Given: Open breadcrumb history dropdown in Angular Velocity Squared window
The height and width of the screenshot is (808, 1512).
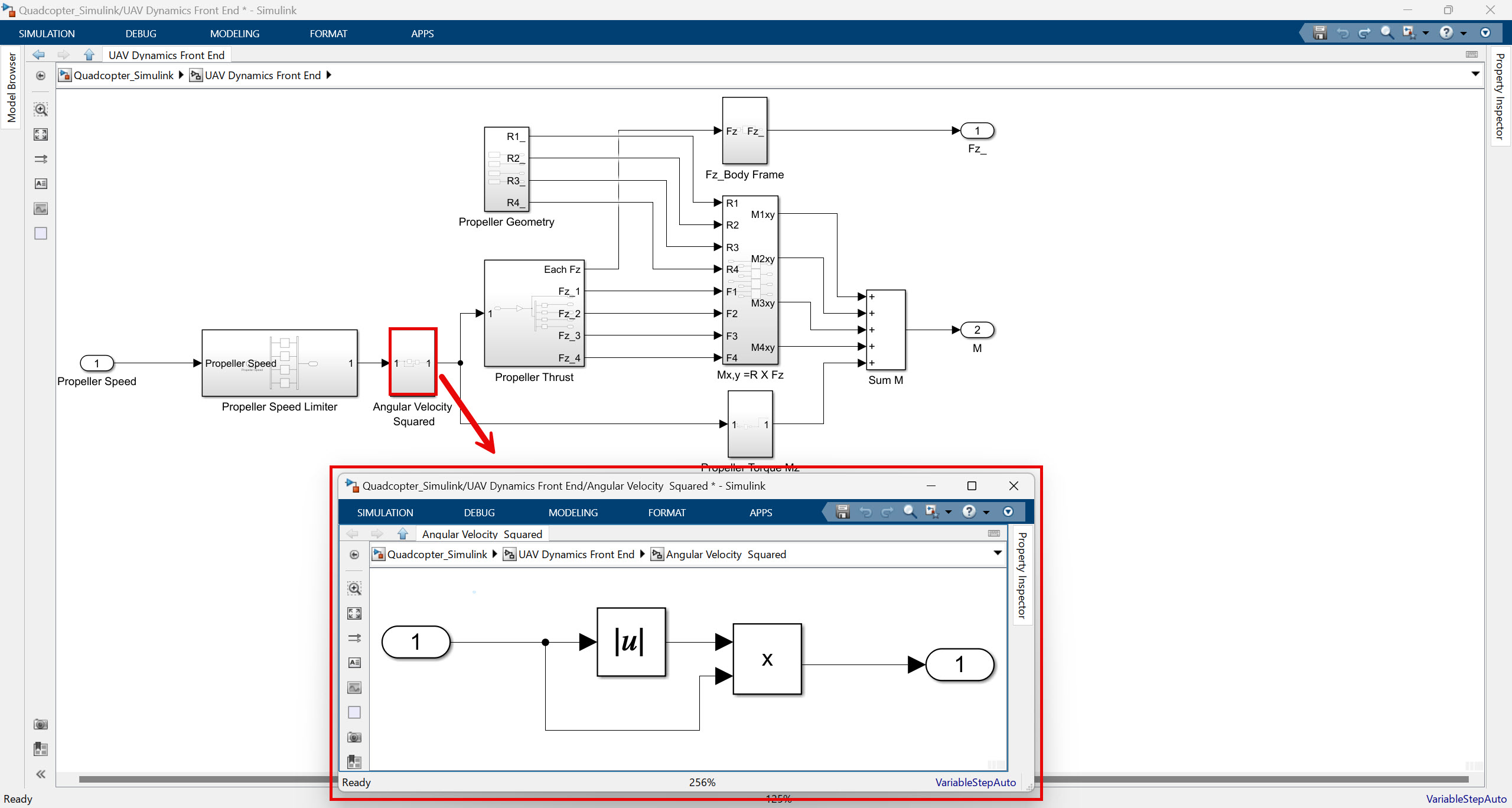Looking at the screenshot, I should point(998,553).
